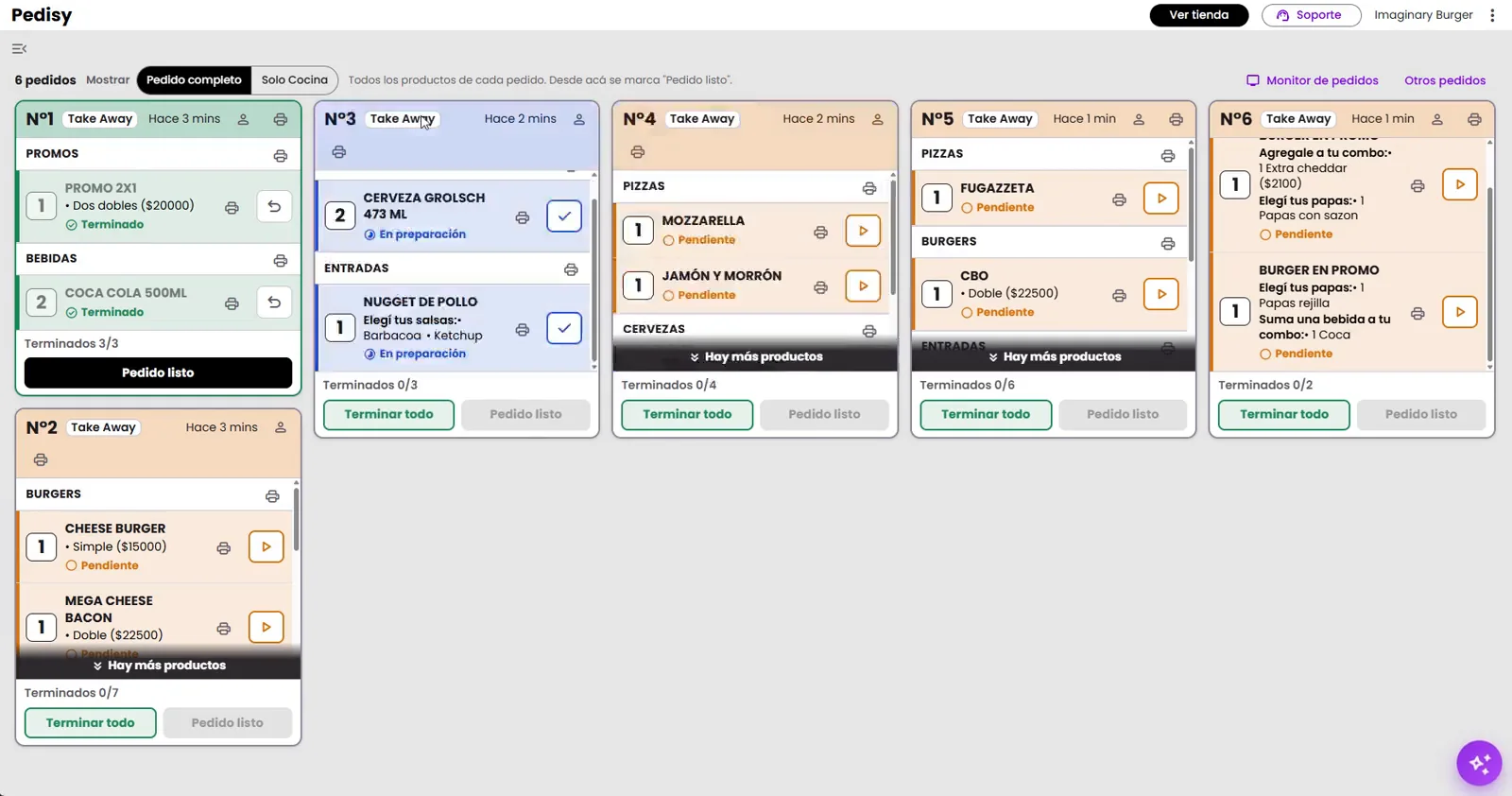Print the CHEESE BURGER item ticket
The height and width of the screenshot is (796, 1512).
[x=224, y=547]
